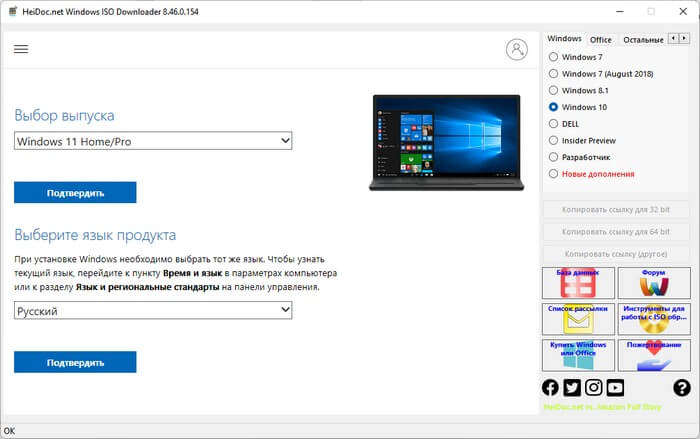Open the Instagram page icon
This screenshot has height=439, width=700.
(x=594, y=388)
